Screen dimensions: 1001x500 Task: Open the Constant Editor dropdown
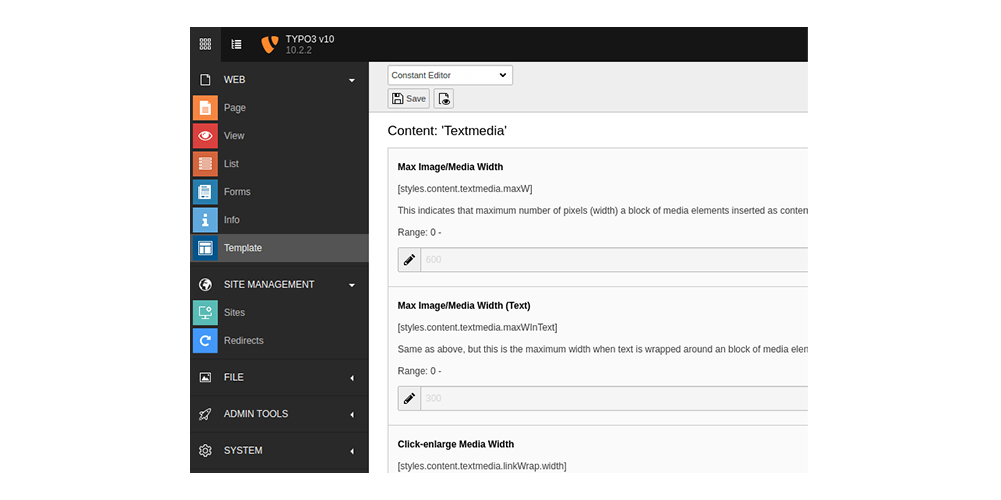pos(450,75)
